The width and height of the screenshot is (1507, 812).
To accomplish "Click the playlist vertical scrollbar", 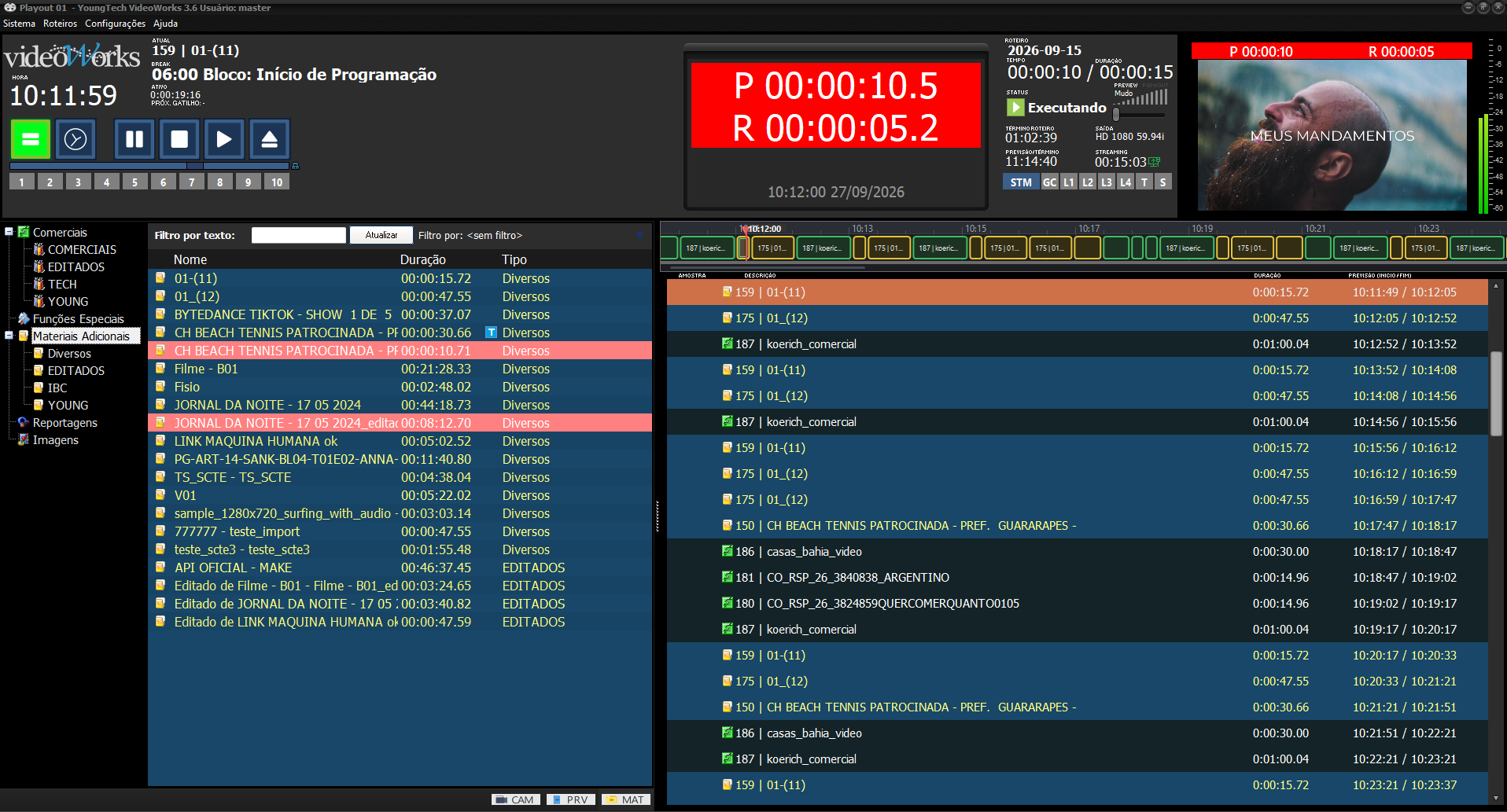I will pyautogui.click(x=1497, y=393).
